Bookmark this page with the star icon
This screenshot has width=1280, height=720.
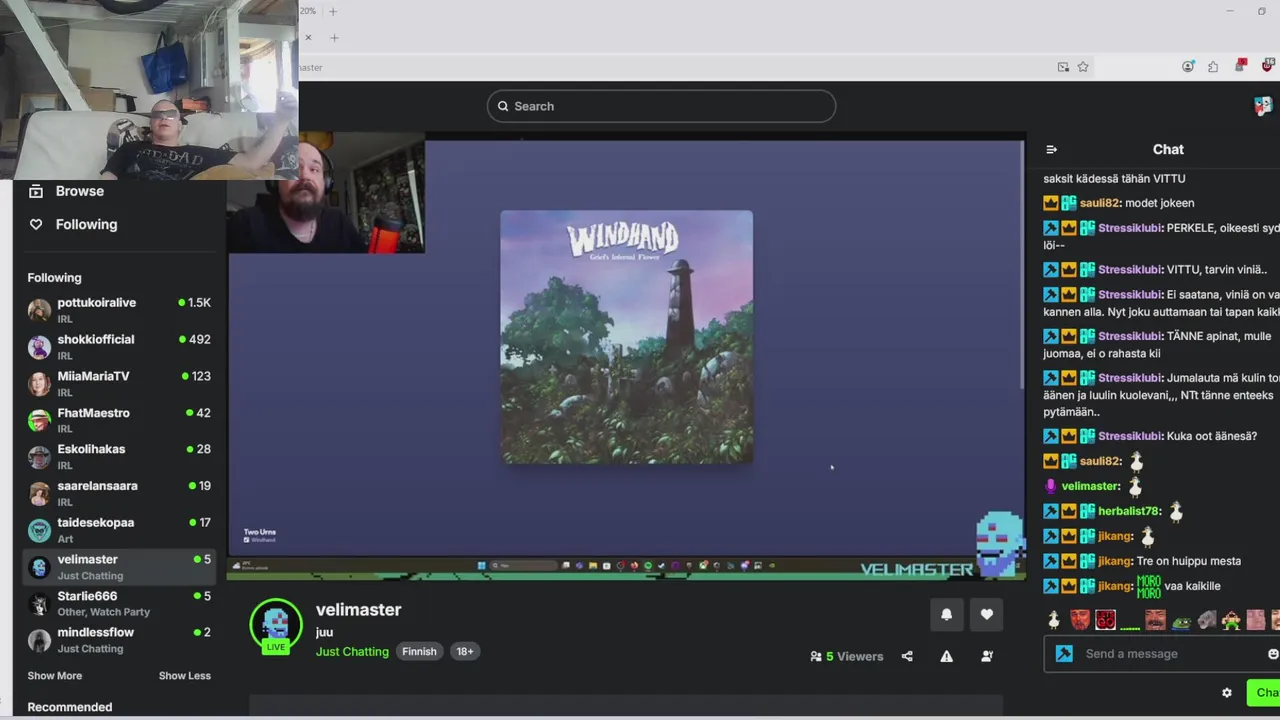coord(1083,67)
